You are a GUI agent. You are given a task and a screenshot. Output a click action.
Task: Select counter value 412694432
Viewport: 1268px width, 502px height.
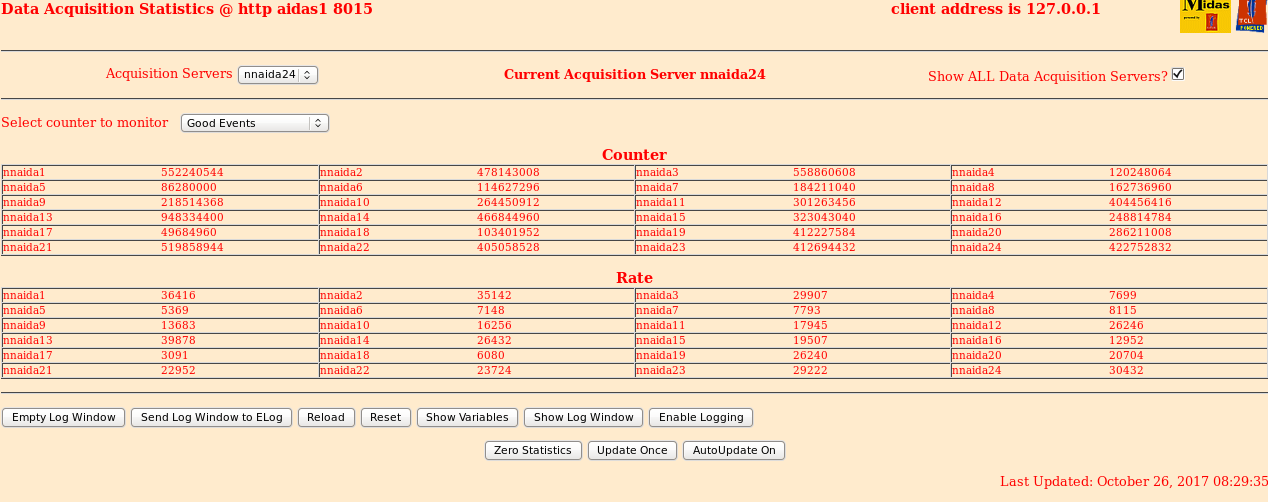pyautogui.click(x=824, y=247)
